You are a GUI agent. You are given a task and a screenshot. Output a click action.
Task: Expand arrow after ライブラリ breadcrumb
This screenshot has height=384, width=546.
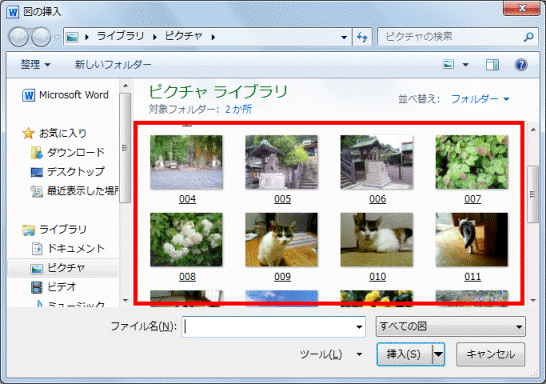click(155, 37)
